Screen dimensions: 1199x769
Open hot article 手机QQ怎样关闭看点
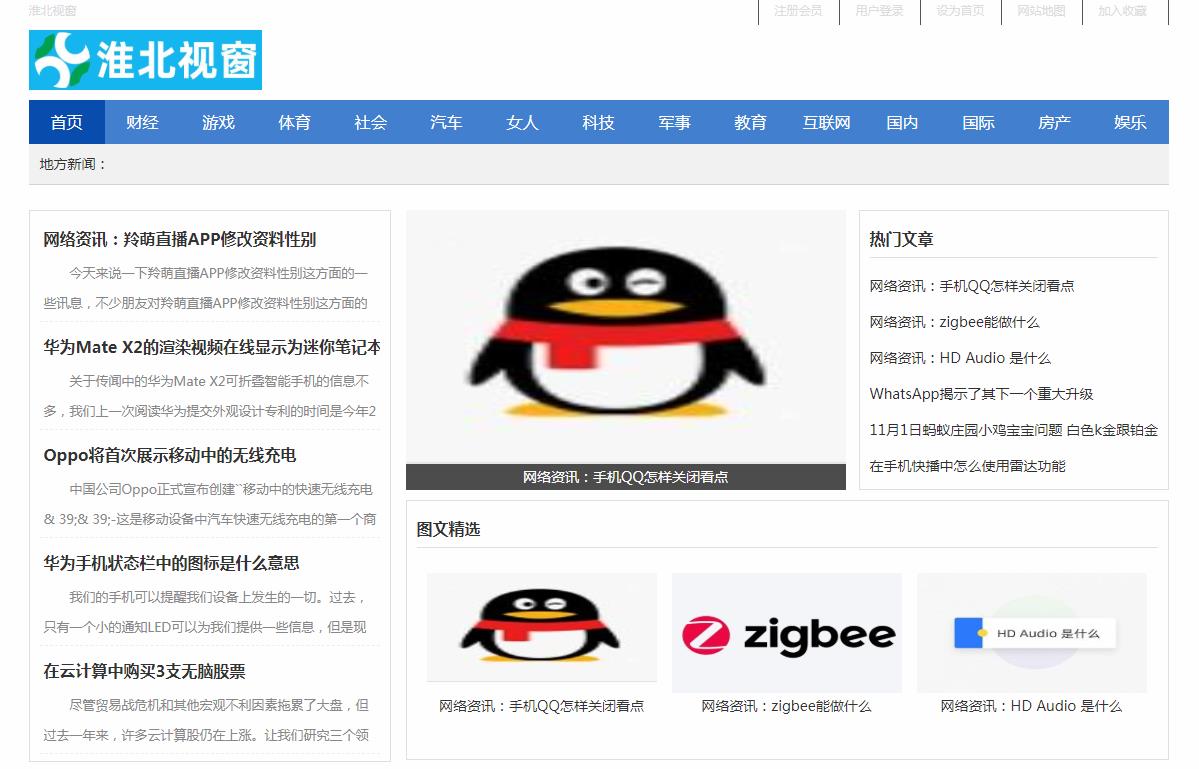pos(972,286)
